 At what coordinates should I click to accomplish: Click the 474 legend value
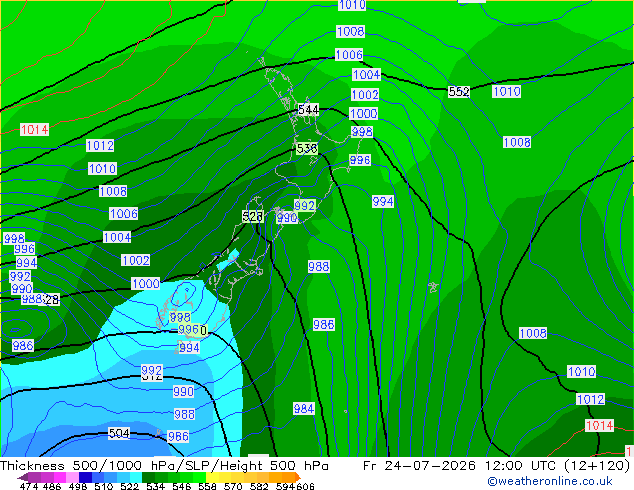[x=29, y=486]
